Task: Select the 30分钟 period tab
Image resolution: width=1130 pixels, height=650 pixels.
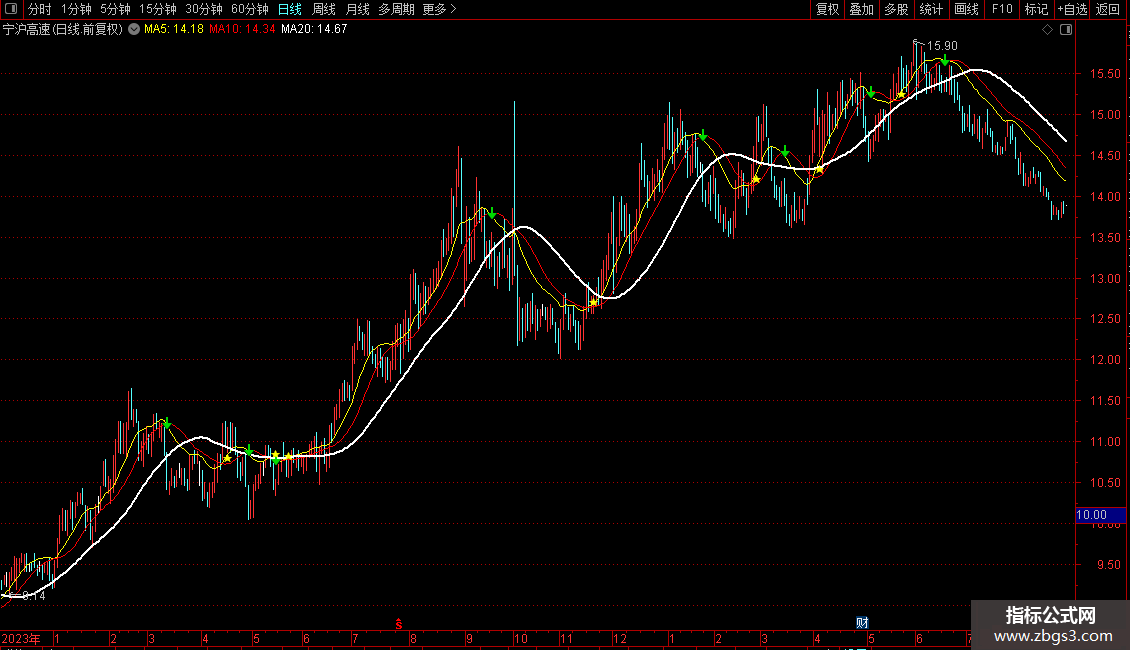Action: click(x=204, y=9)
